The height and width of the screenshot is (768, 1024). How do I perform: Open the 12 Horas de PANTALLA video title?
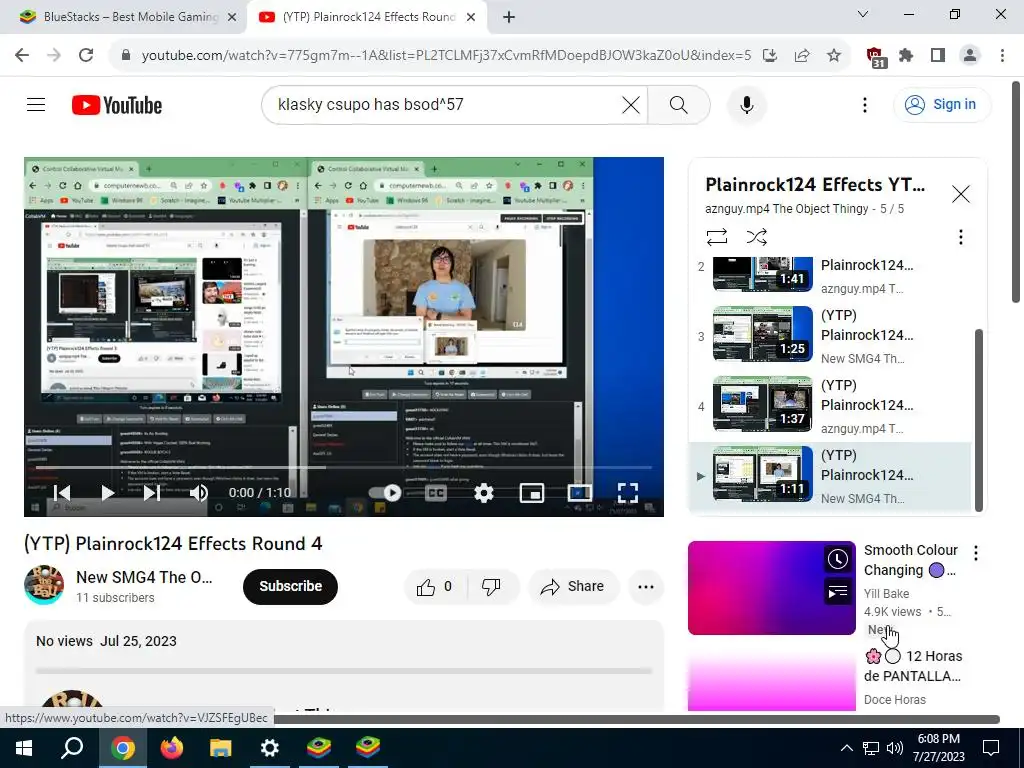[x=913, y=666]
